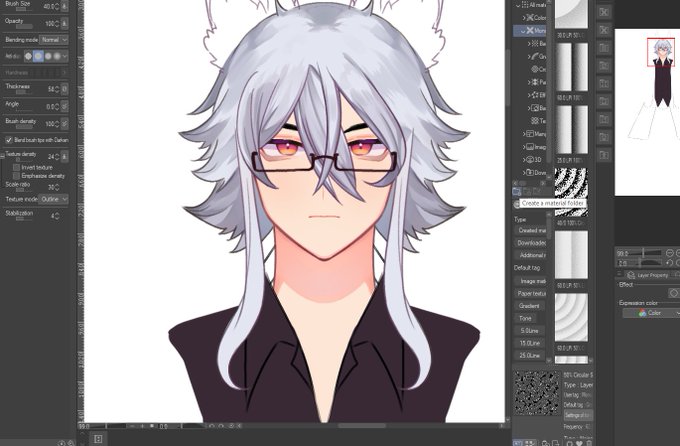Click the paste material to canvas icon

pos(545,443)
